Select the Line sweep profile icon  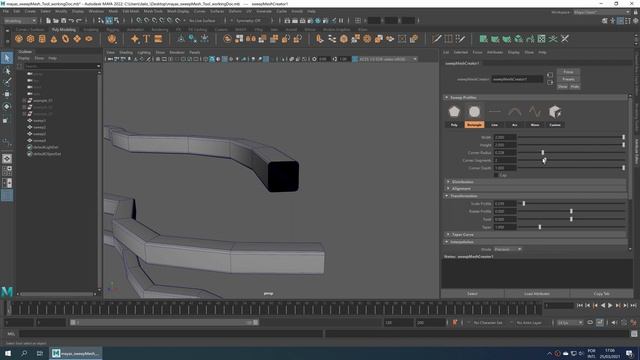494,112
